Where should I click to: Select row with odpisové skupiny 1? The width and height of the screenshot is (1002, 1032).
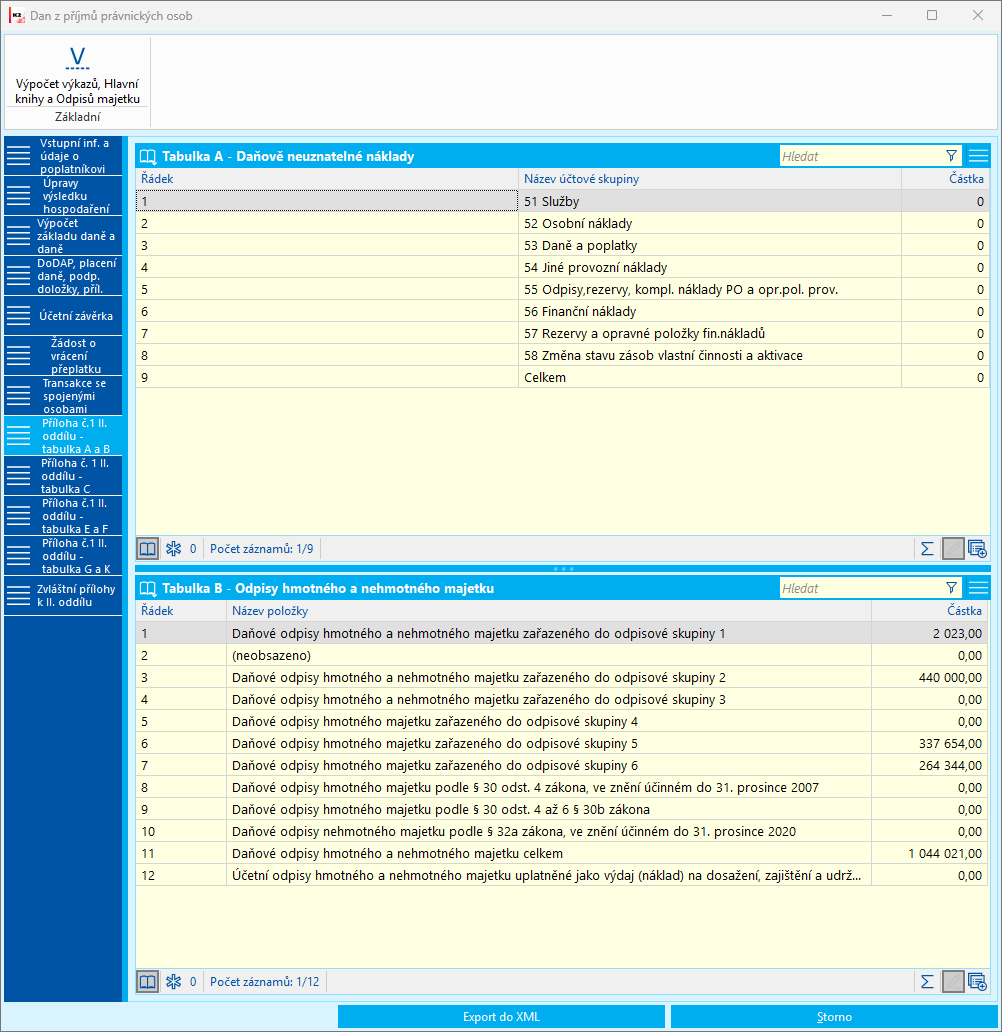click(x=562, y=634)
